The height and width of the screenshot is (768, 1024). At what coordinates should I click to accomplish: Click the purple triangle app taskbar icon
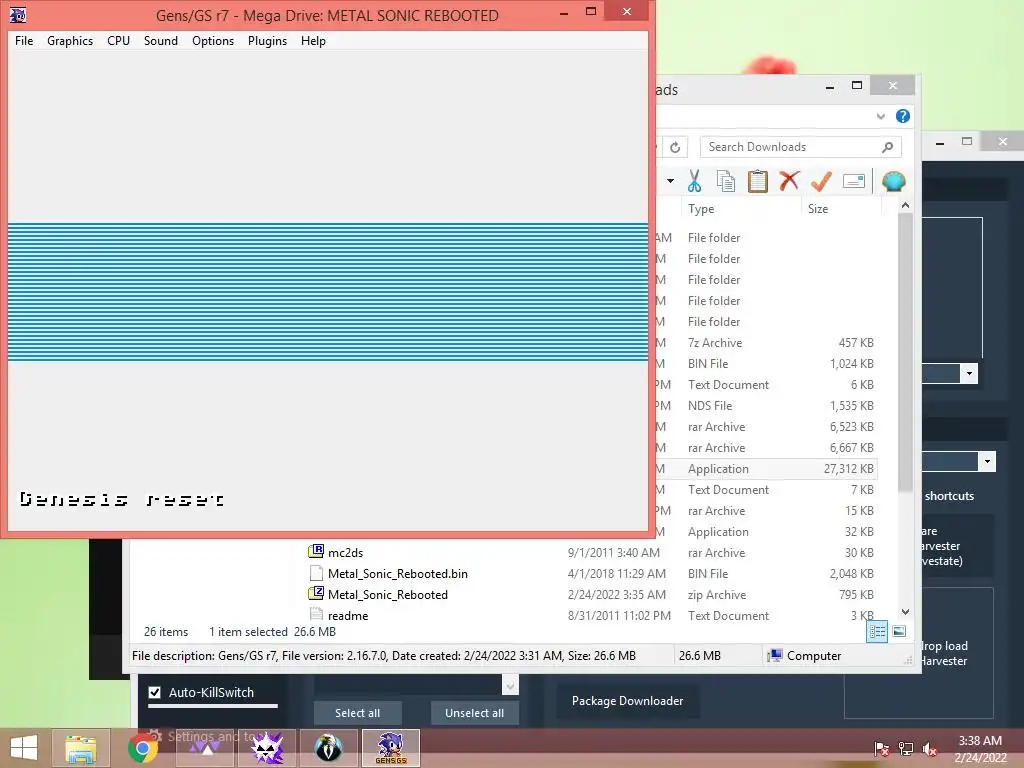click(x=205, y=748)
